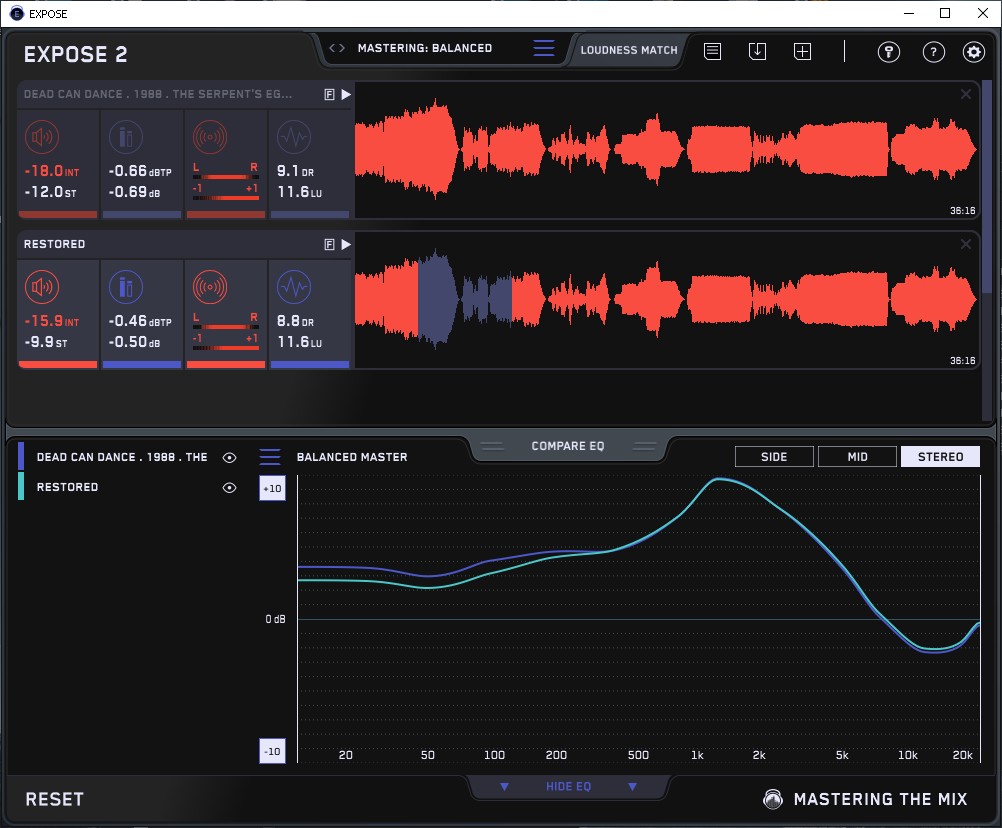1002x828 pixels.
Task: Play the Restored track
Action: pyautogui.click(x=346, y=245)
